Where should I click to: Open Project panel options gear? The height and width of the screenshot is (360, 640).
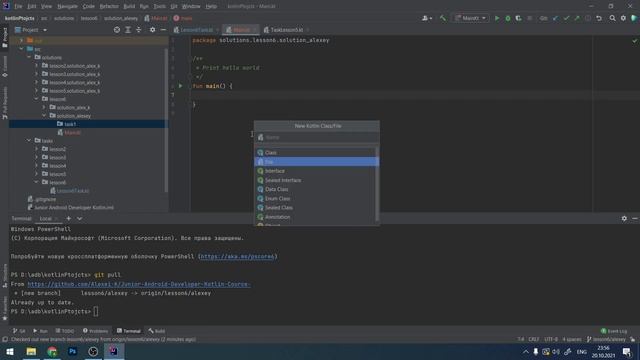click(x=153, y=30)
